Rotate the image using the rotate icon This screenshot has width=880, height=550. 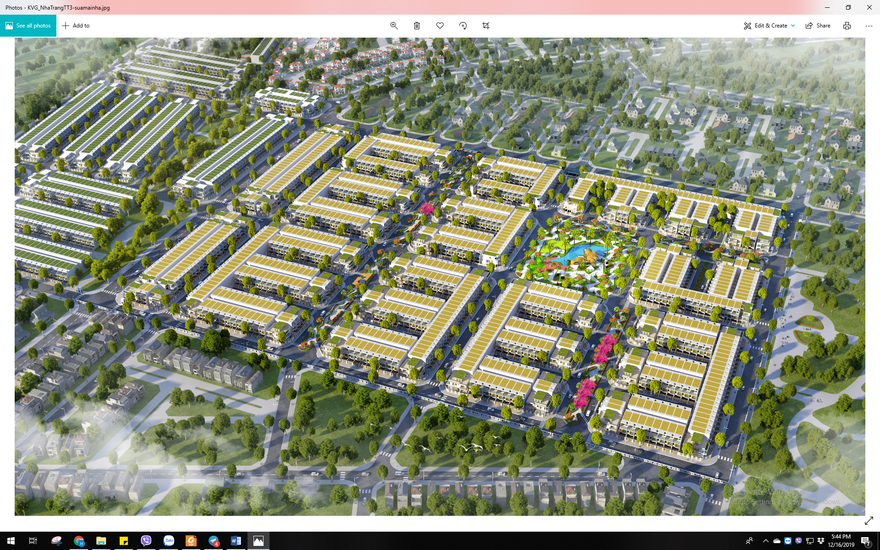coord(463,25)
